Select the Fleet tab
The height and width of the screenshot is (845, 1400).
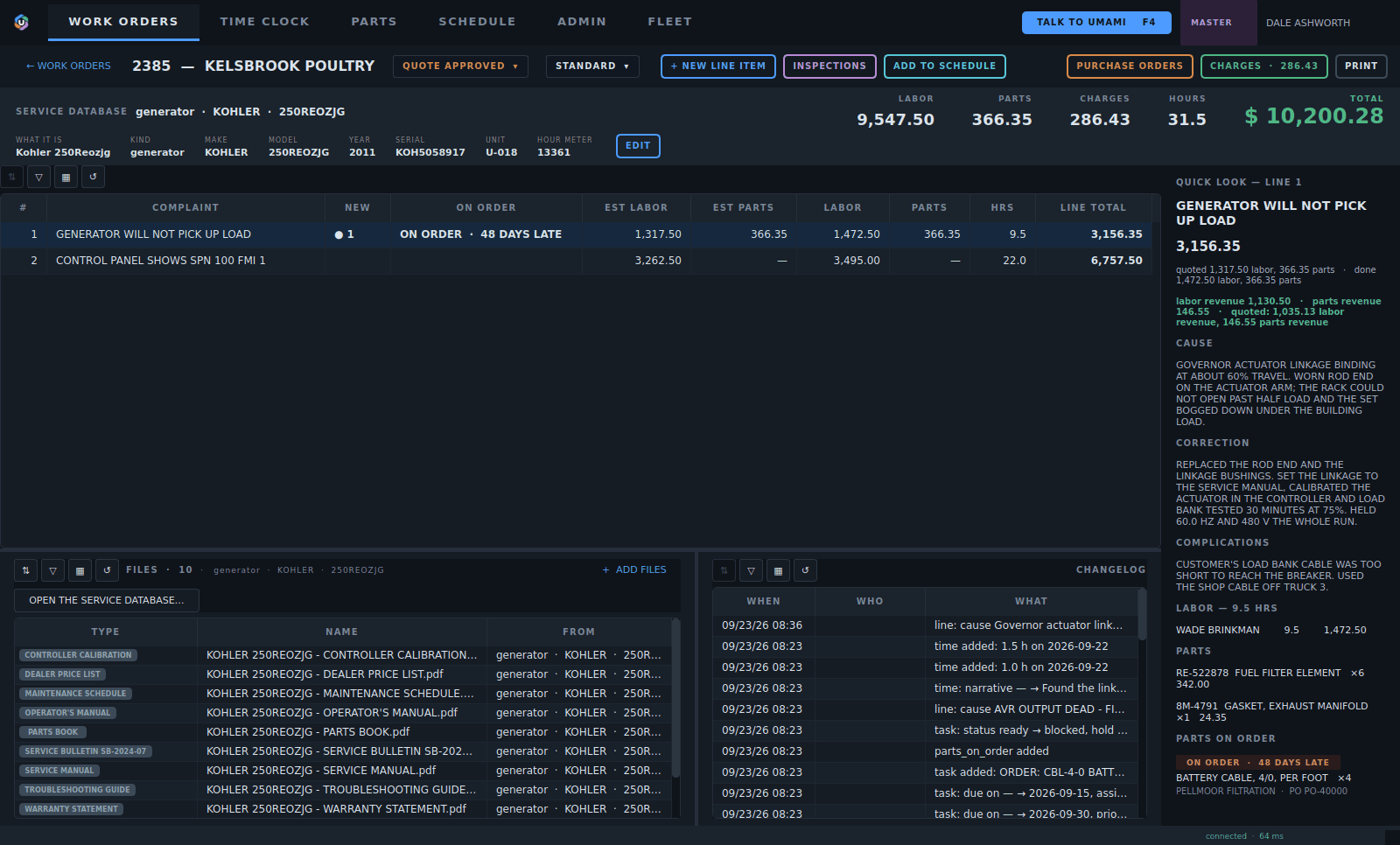(x=669, y=22)
